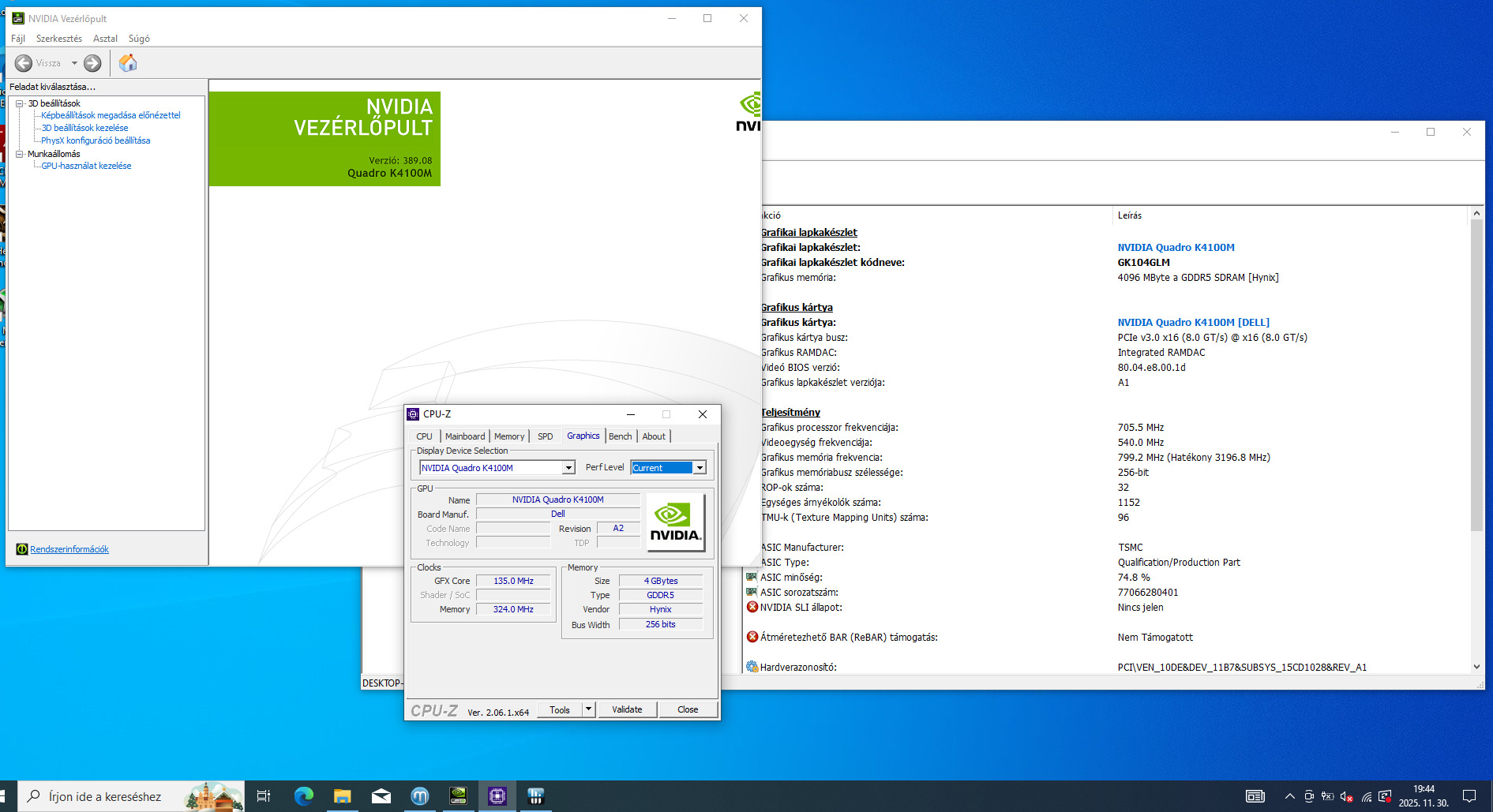Click the ASIC sorozatszám row icon
The image size is (1493, 812).
pyautogui.click(x=752, y=592)
